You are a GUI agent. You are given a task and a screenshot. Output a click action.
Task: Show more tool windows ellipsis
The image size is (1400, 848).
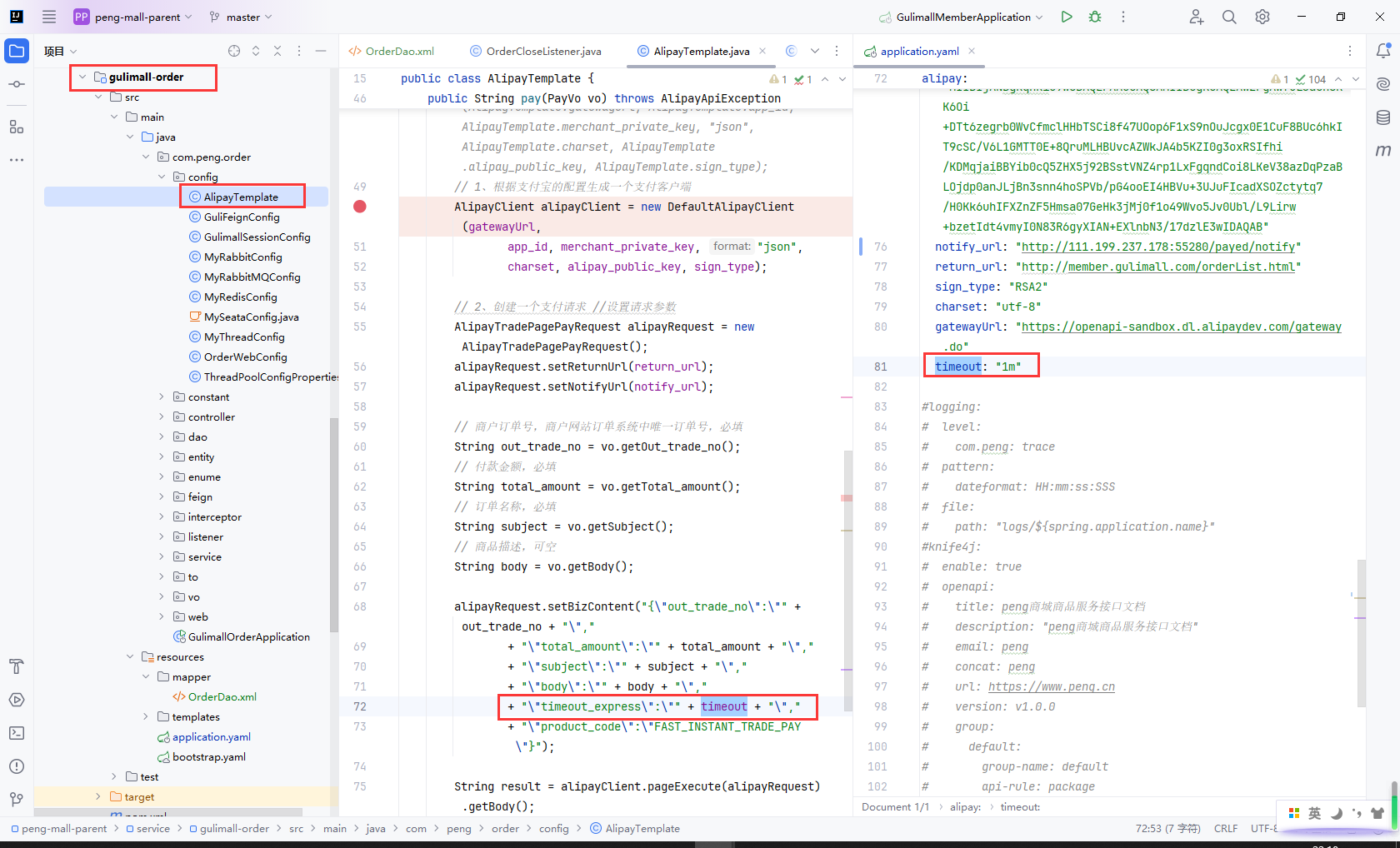(17, 159)
